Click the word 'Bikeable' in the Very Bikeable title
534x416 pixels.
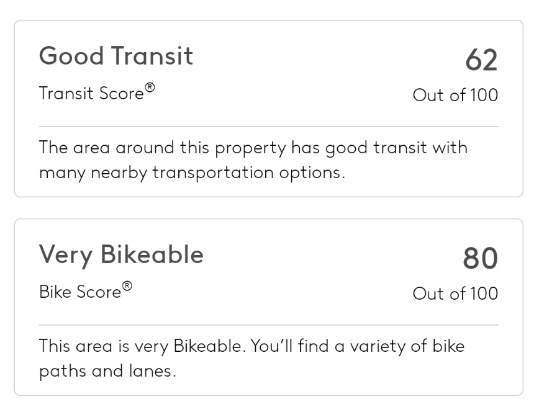(152, 254)
